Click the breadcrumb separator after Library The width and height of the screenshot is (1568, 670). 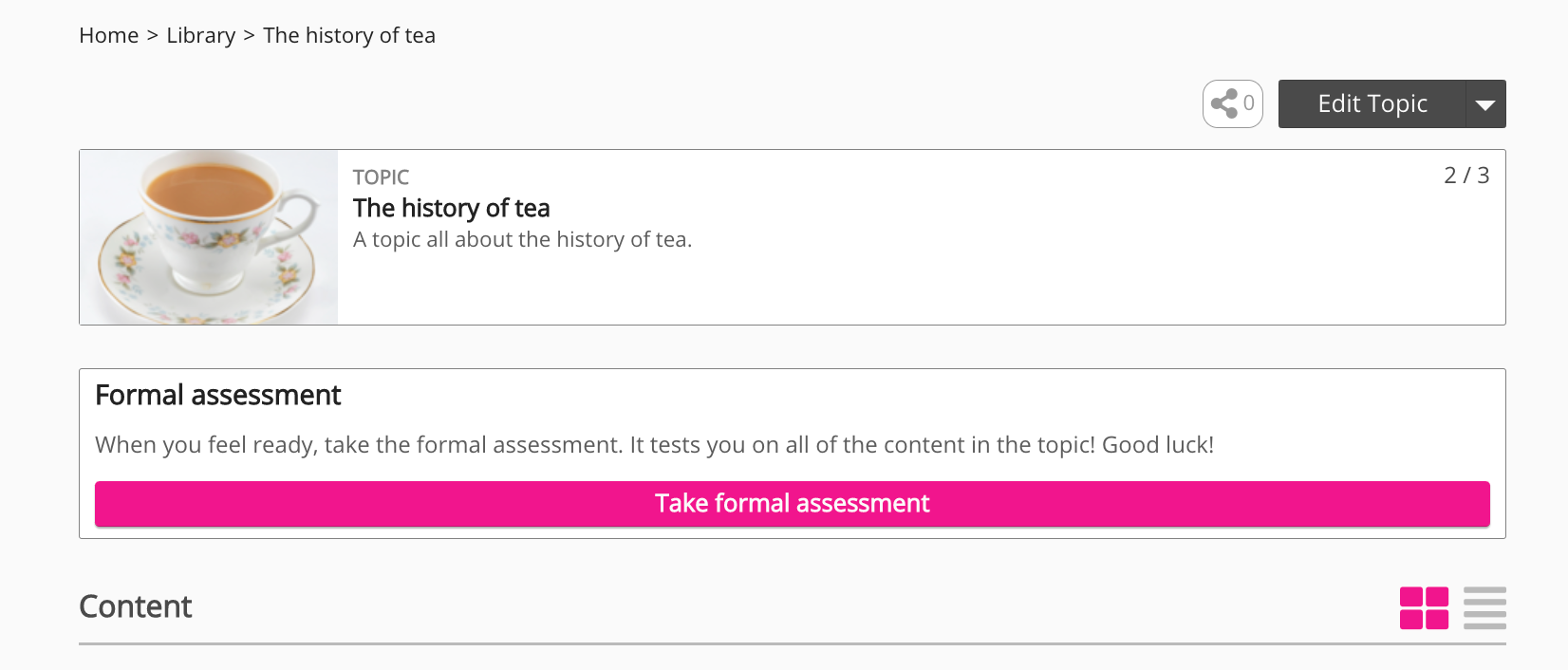click(x=250, y=36)
